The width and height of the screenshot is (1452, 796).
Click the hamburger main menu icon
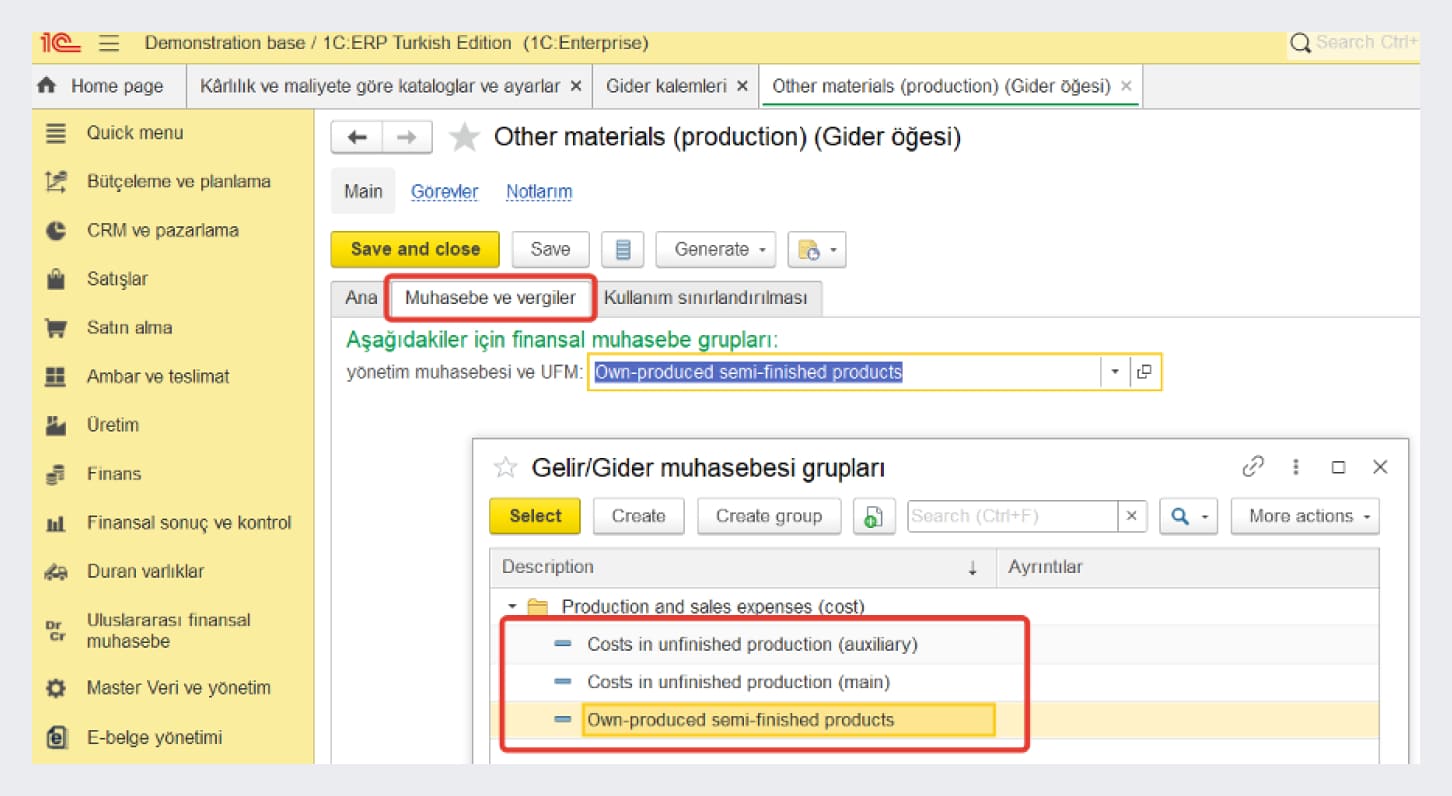110,44
